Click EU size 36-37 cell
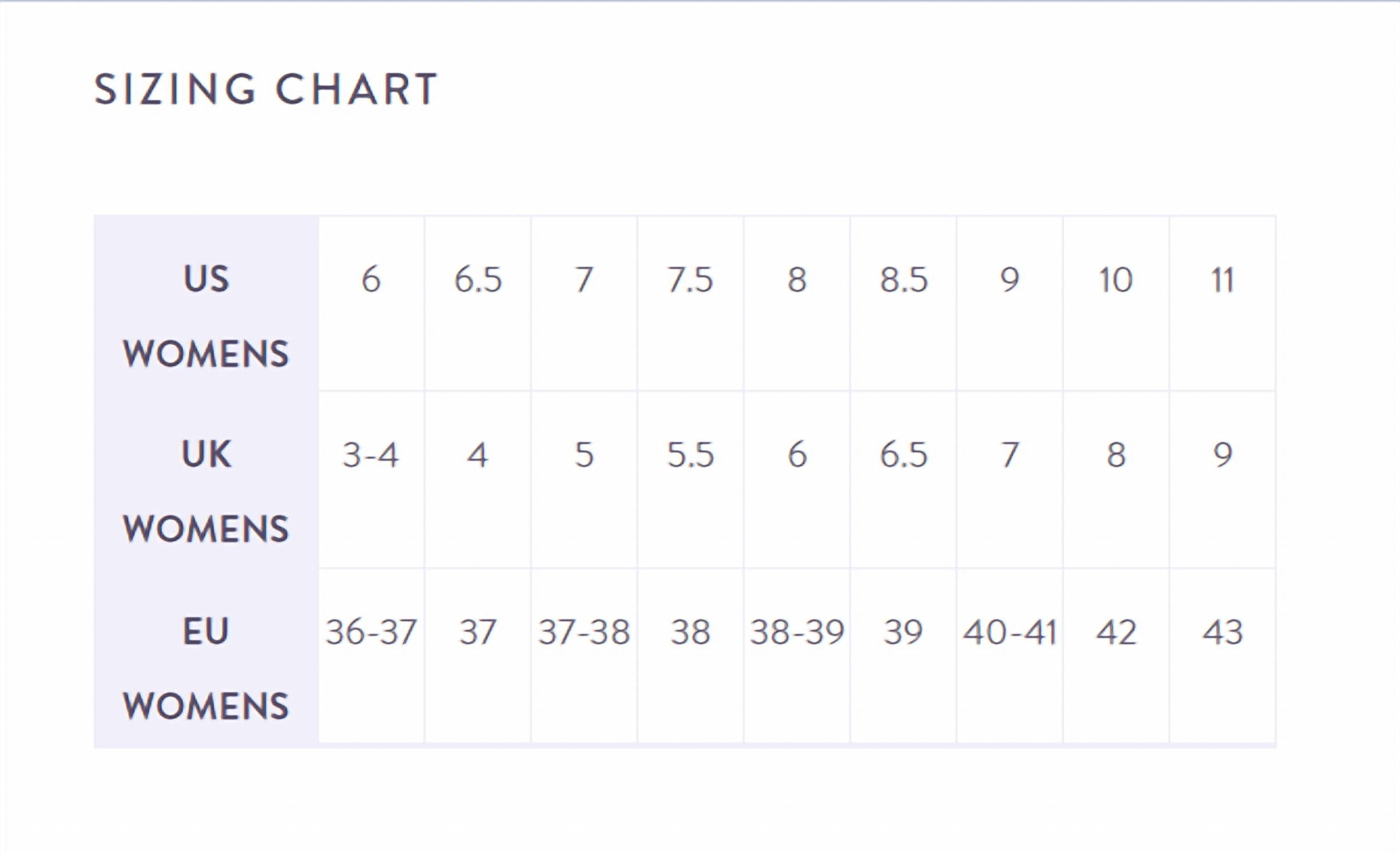Image resolution: width=1400 pixels, height=857 pixels. 371,632
